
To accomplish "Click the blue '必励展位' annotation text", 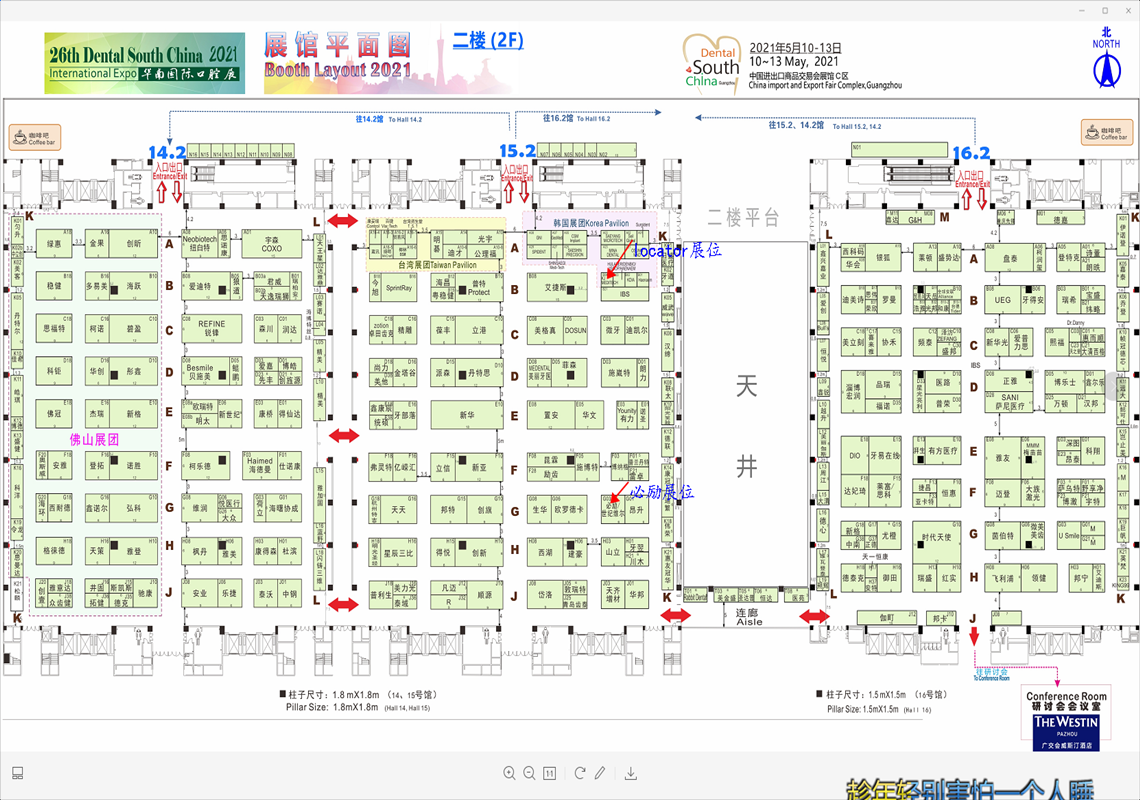I will pos(661,492).
